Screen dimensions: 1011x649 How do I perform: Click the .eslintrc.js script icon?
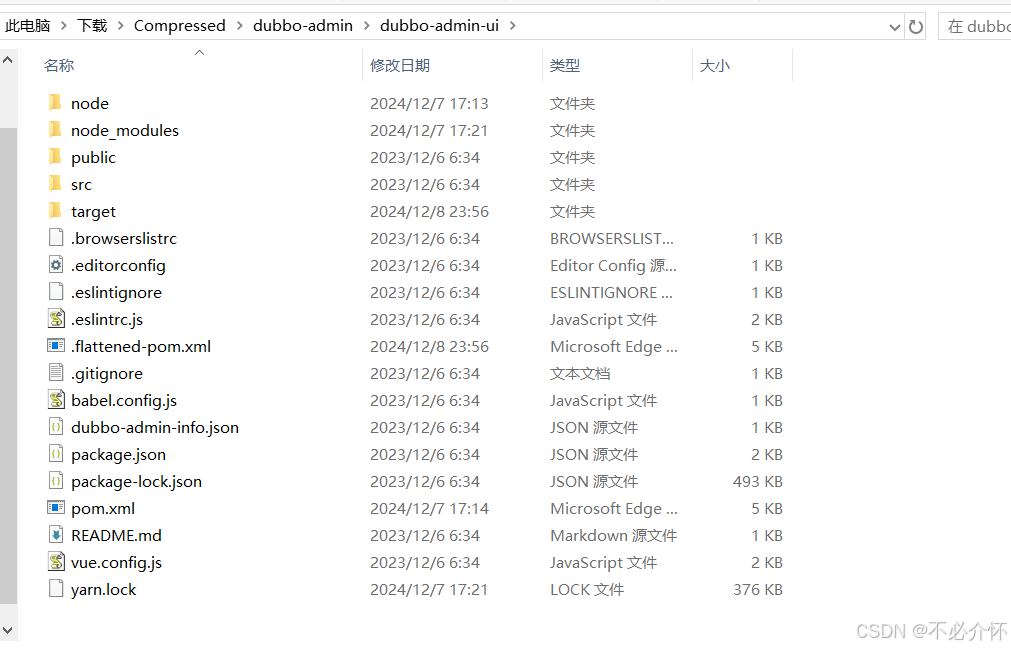[56, 318]
